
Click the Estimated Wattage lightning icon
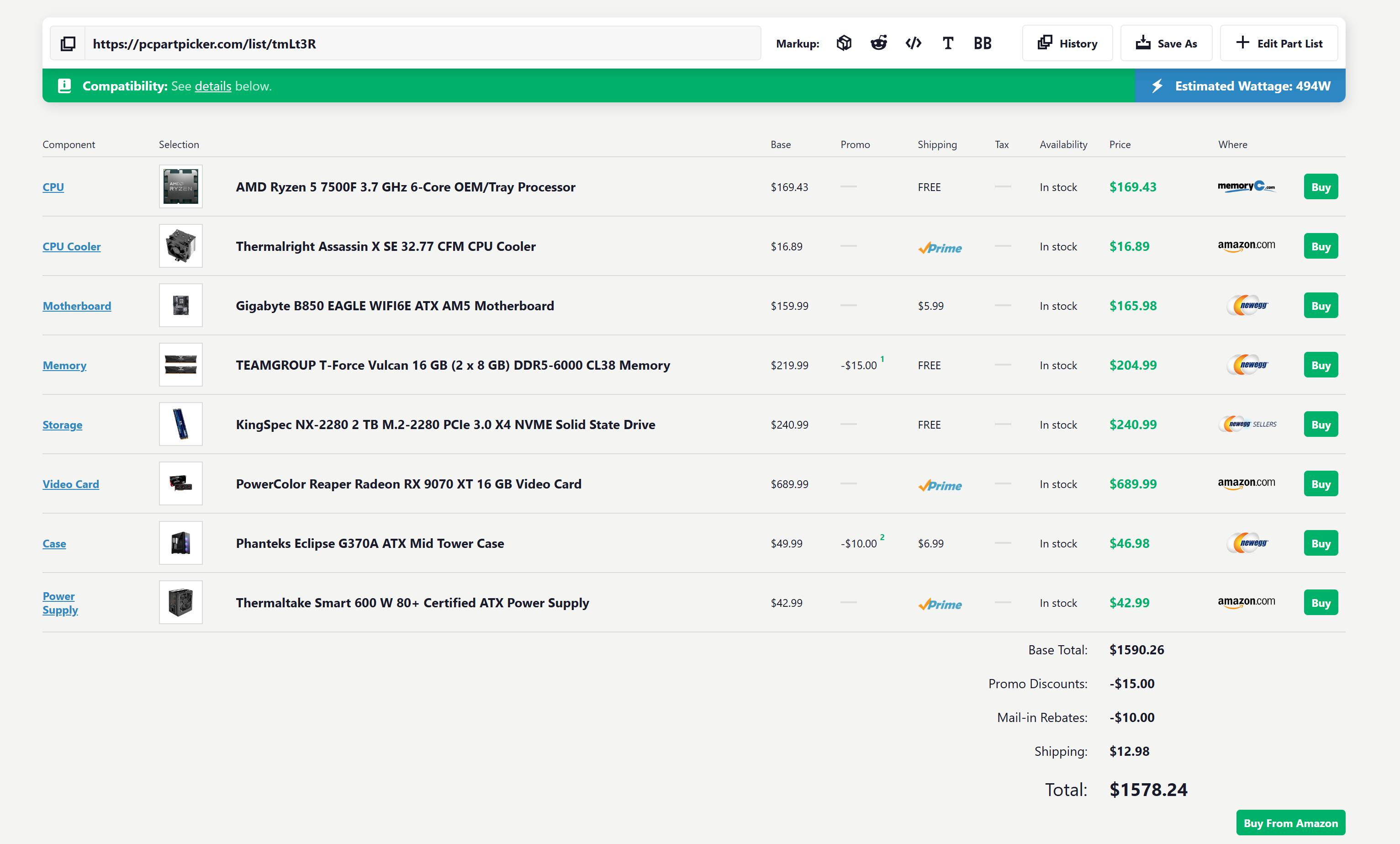point(1157,86)
